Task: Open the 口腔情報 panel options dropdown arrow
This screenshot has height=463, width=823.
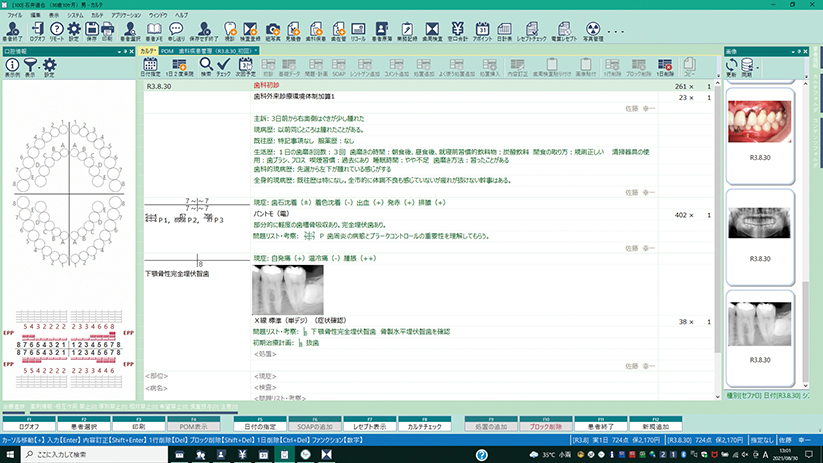Action: (119, 50)
